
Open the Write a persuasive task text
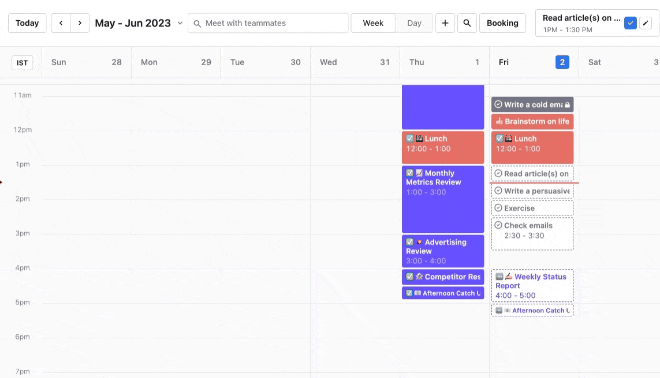click(537, 191)
